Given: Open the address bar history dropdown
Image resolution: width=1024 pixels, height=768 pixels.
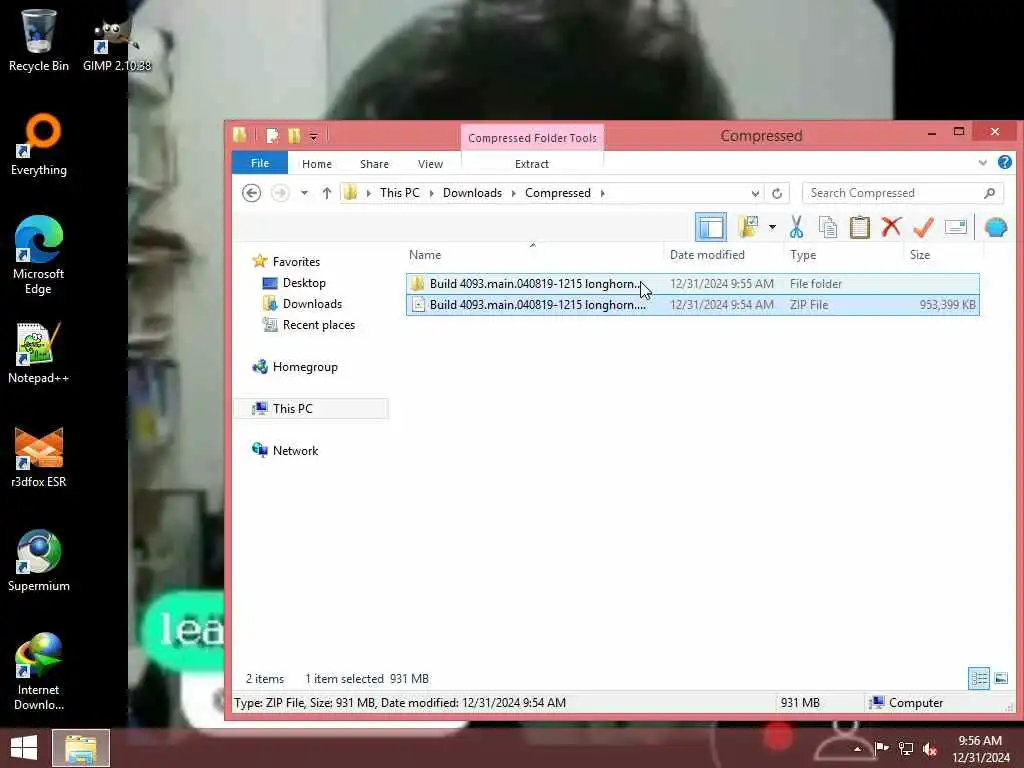Looking at the screenshot, I should (755, 193).
